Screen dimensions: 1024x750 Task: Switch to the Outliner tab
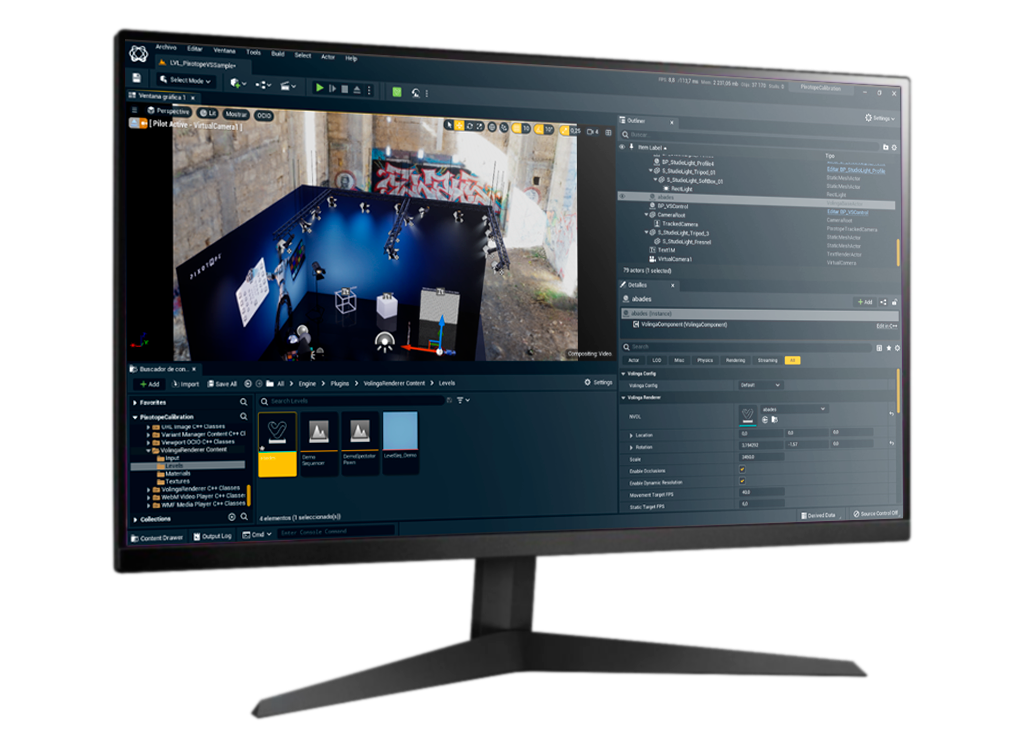point(637,121)
